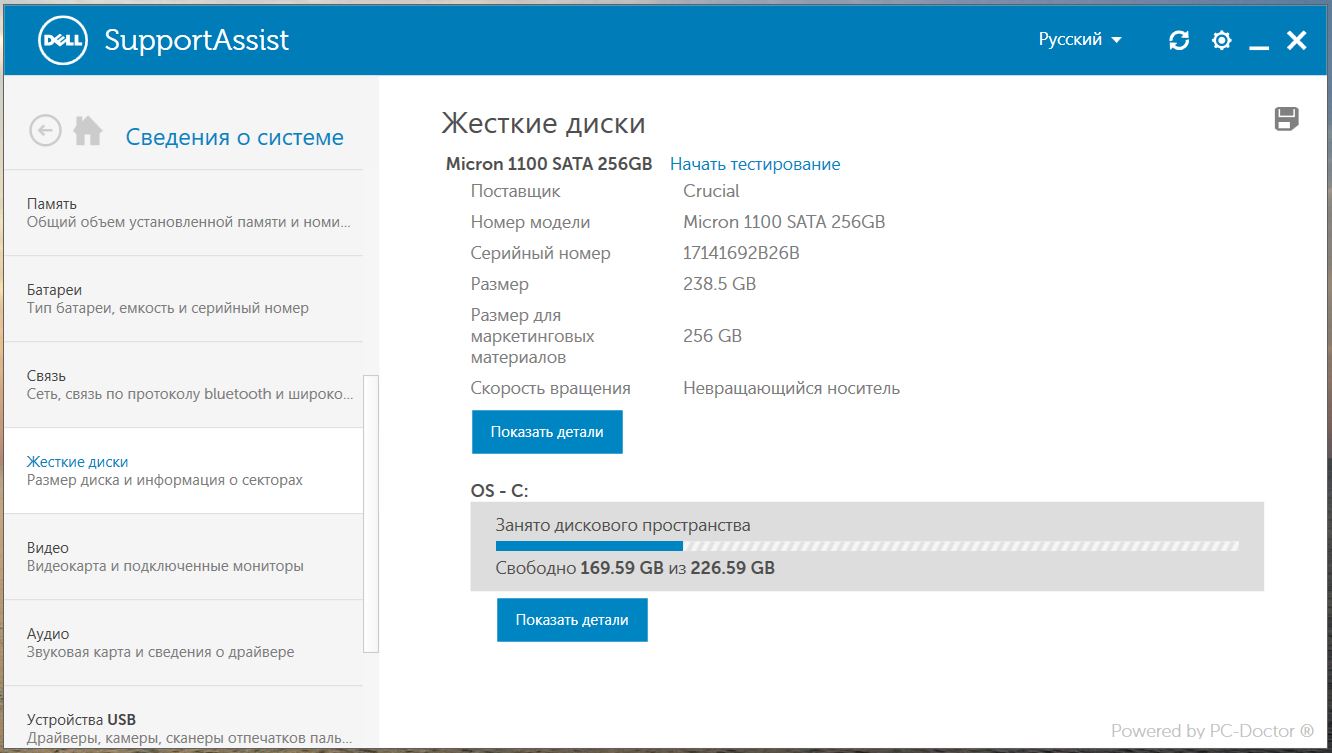The height and width of the screenshot is (753, 1332).
Task: Open home via house icon
Action: [x=88, y=130]
